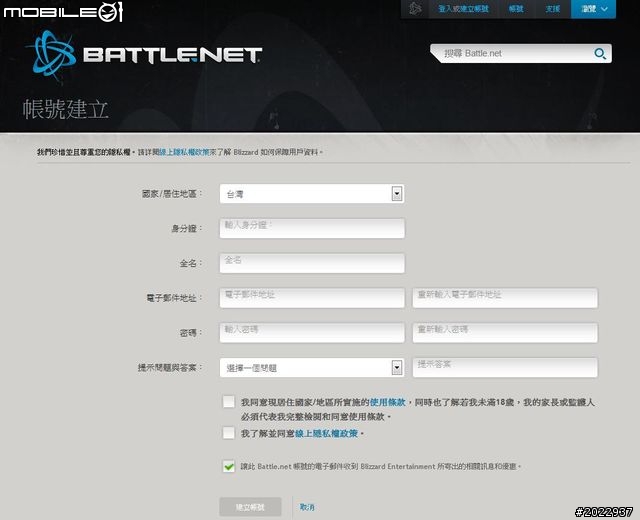Image resolution: width=640 pixels, height=520 pixels.
Task: Click the 全名 input field
Action: pos(312,263)
